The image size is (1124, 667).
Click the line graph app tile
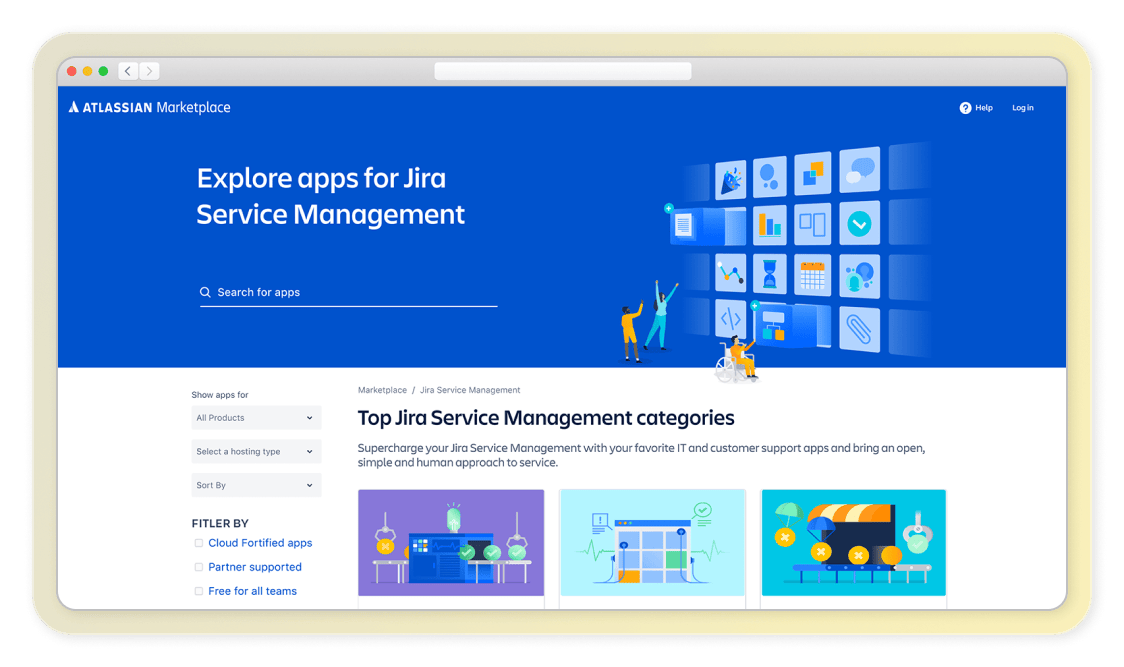click(730, 273)
